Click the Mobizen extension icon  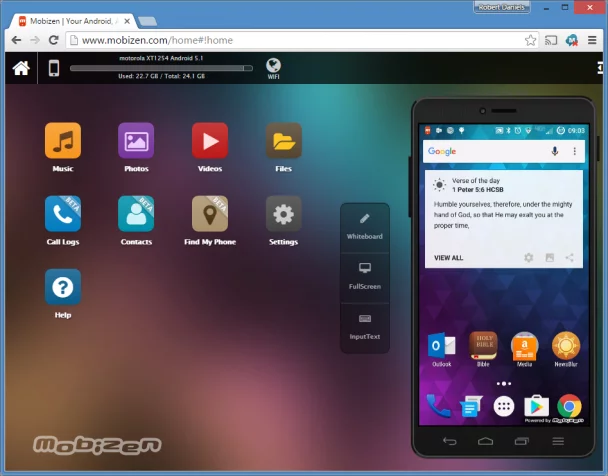point(572,40)
